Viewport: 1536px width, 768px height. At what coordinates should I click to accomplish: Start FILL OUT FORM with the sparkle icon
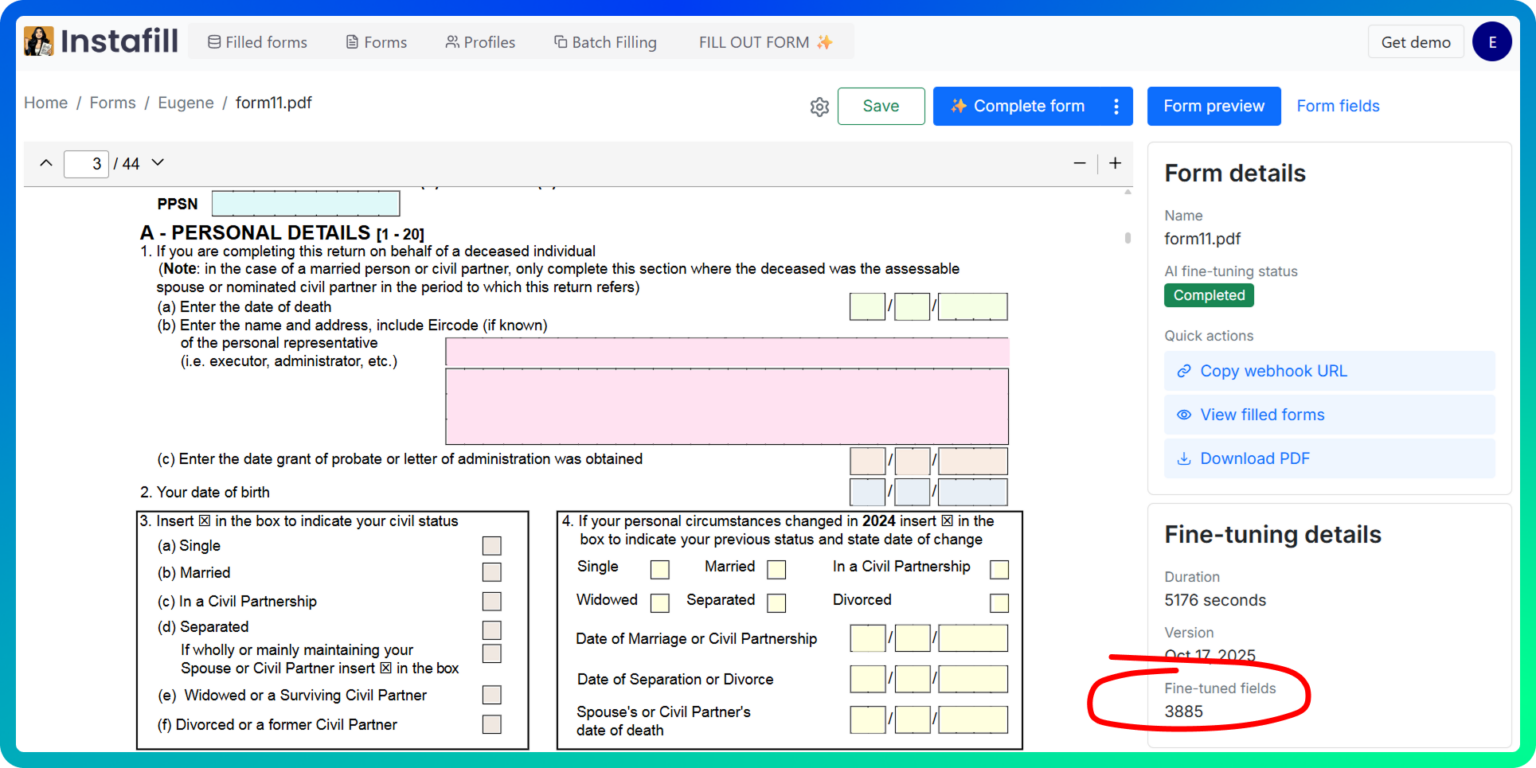(764, 41)
